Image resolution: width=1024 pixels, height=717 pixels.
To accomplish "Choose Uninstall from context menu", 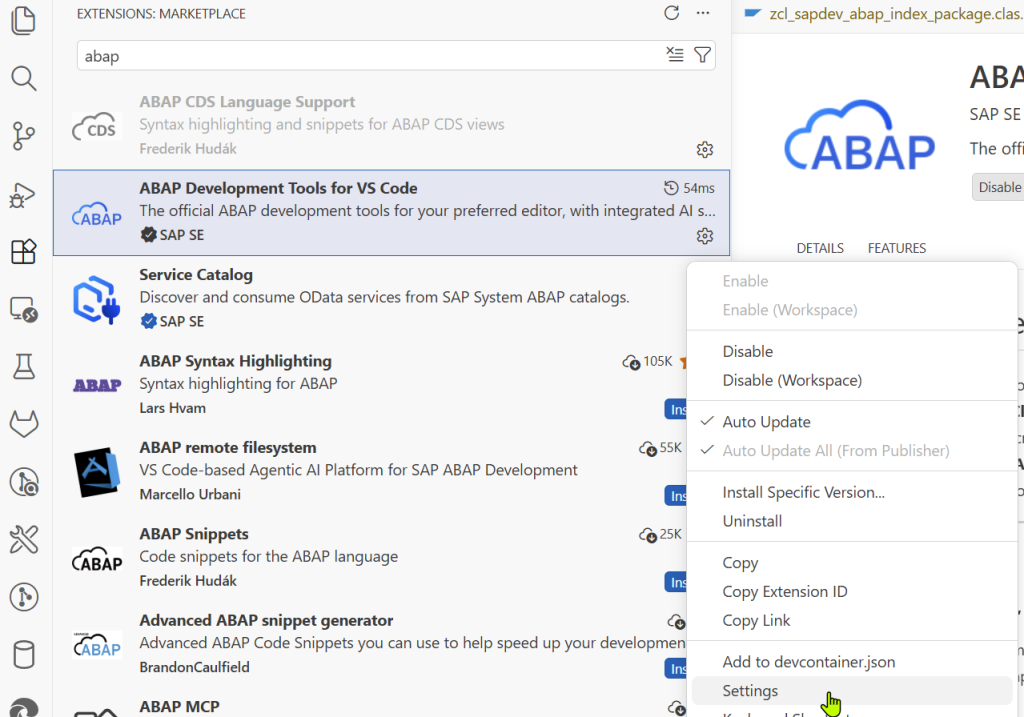I will (852, 521).
